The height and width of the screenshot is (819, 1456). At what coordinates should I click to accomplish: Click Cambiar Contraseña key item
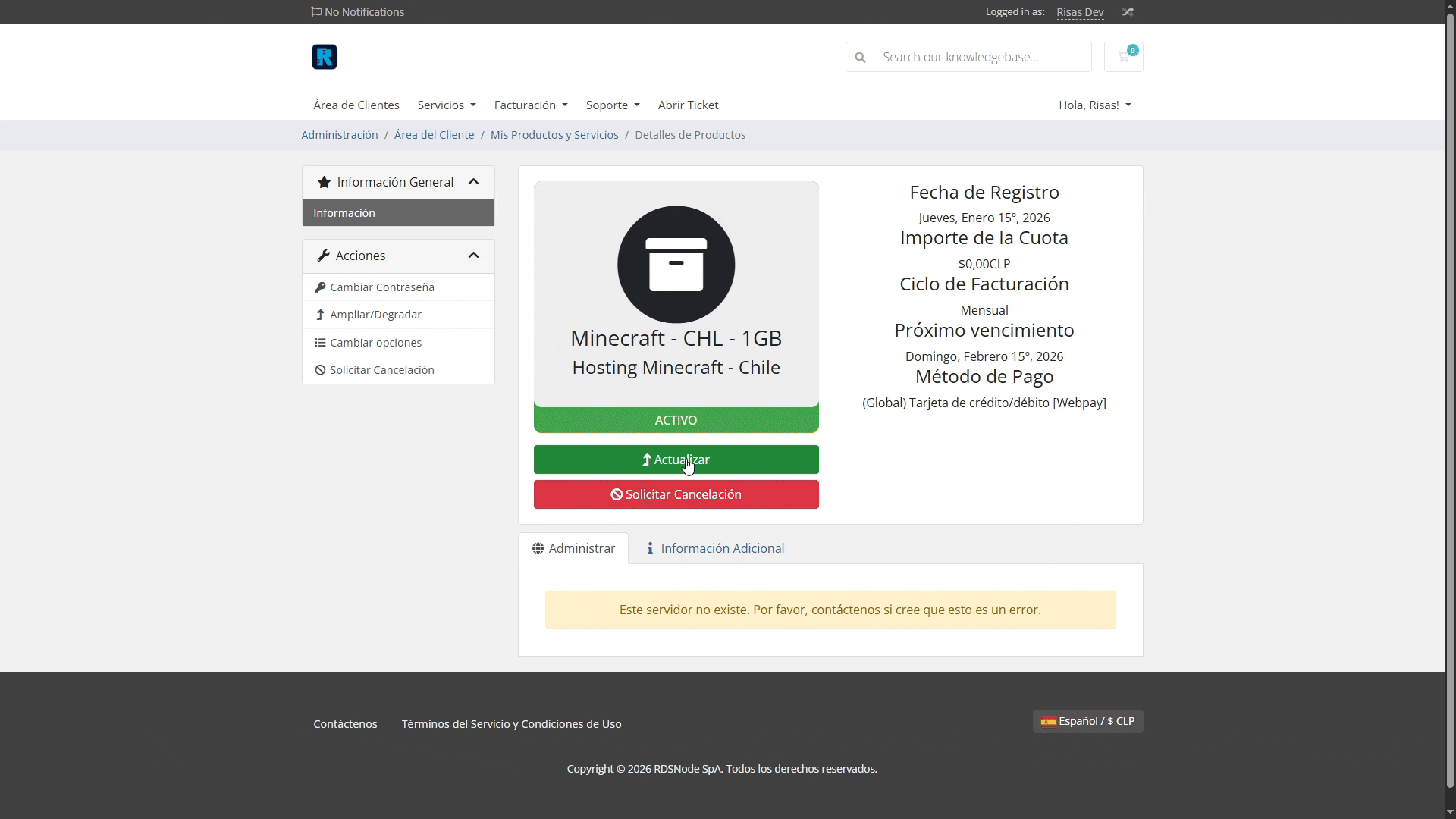pos(381,287)
